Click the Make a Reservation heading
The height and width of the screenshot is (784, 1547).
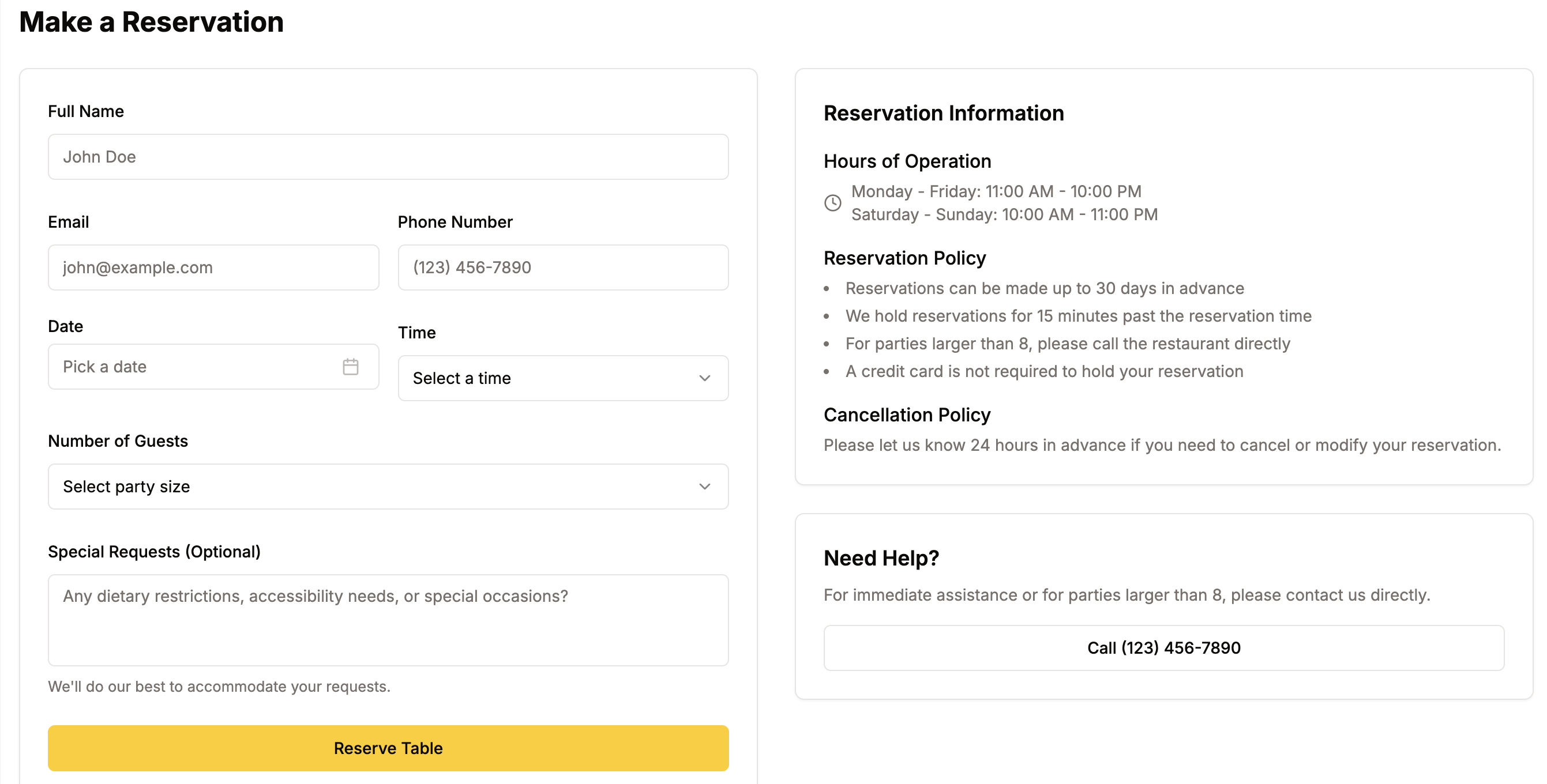click(x=151, y=22)
